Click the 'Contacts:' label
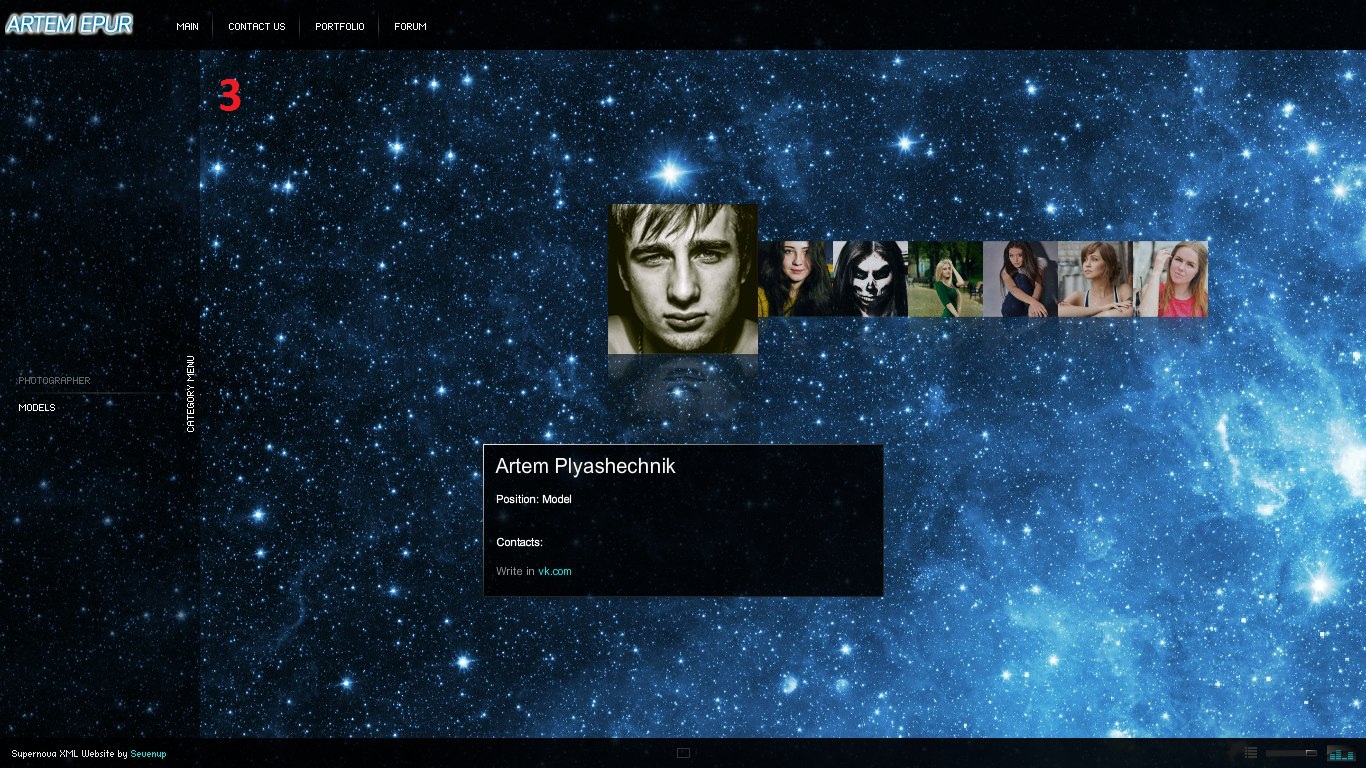Image resolution: width=1366 pixels, height=768 pixels. tap(520, 543)
